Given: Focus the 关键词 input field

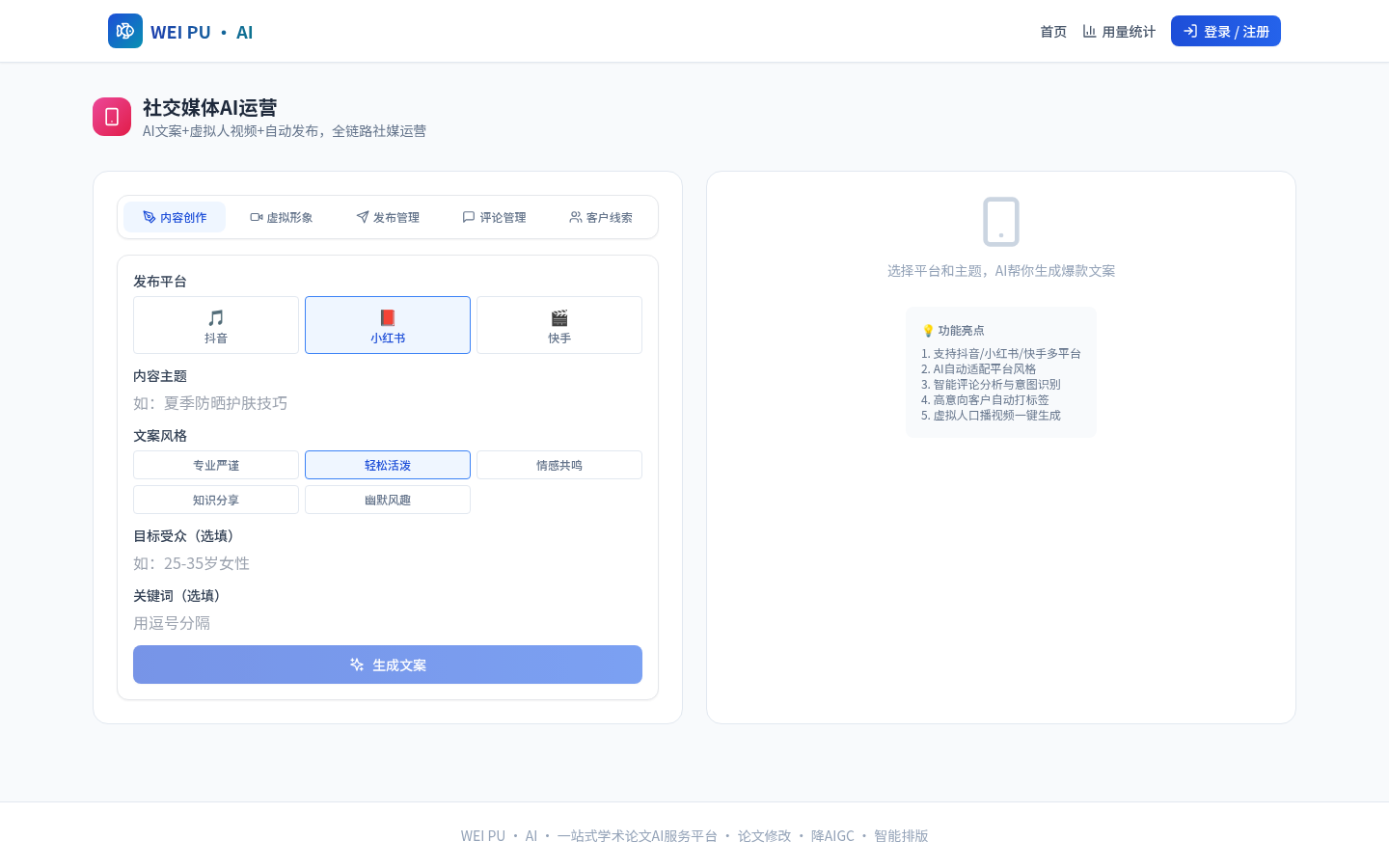Looking at the screenshot, I should (x=388, y=623).
